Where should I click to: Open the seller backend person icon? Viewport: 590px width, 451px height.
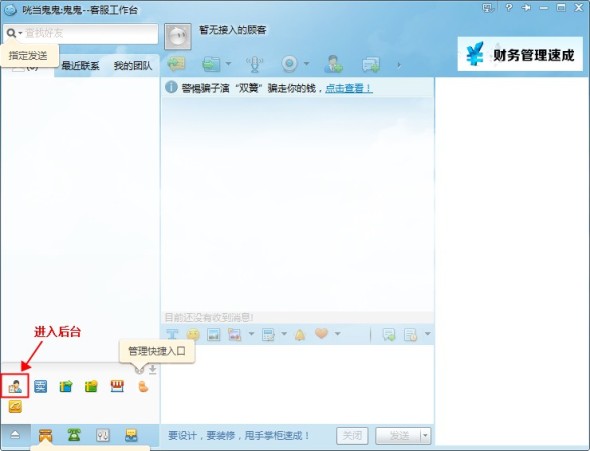pos(15,386)
